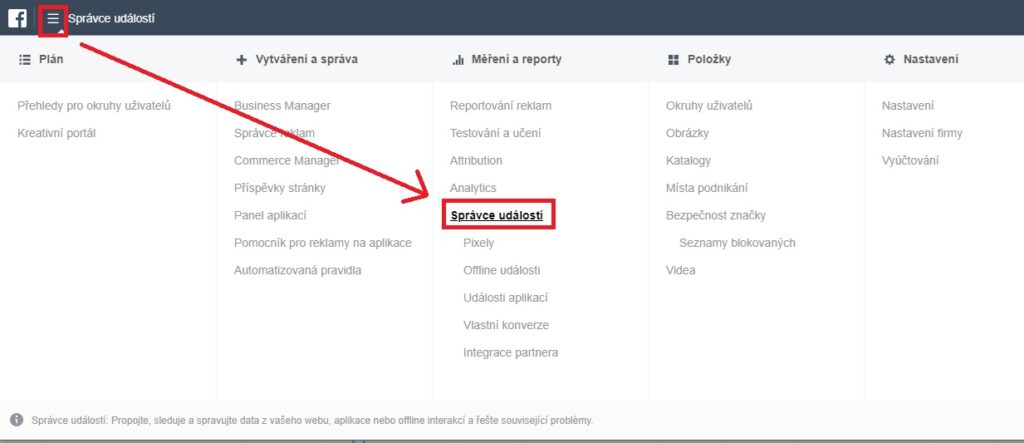Open Okruhy uživatelů under Položky
The image size is (1024, 443).
(709, 105)
